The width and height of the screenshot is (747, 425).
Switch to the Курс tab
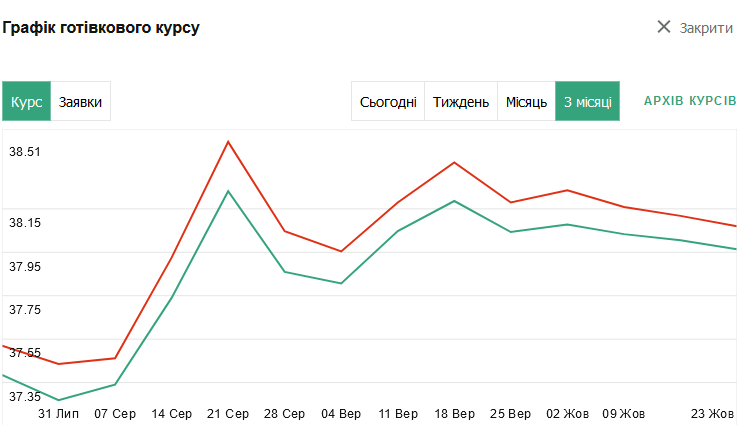pos(27,102)
